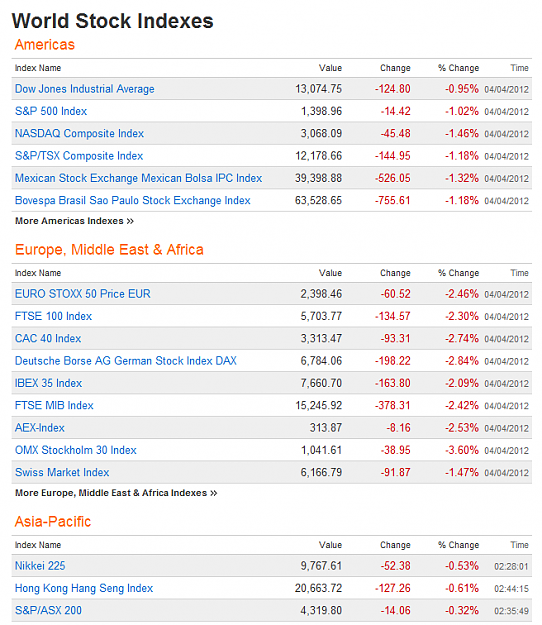
Task: Click S&P/ASX 200 time 02:35:49
Action: (x=511, y=611)
